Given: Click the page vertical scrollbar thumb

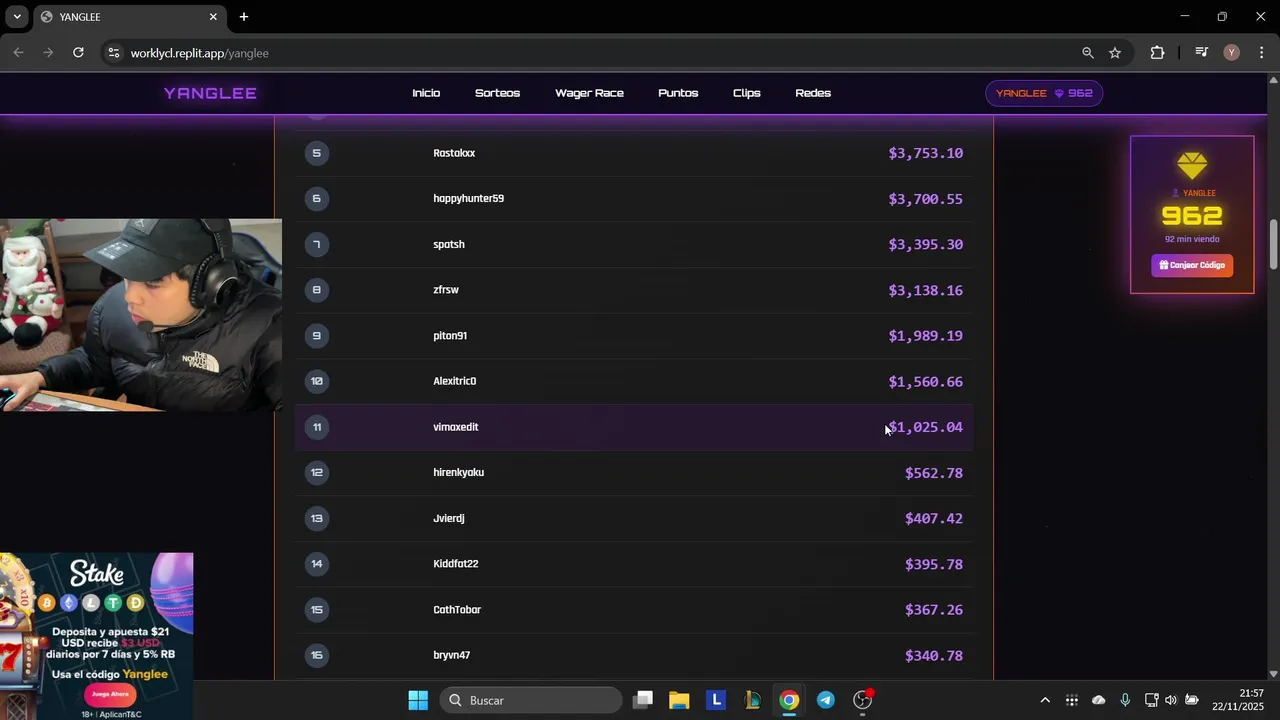Looking at the screenshot, I should point(1273,244).
